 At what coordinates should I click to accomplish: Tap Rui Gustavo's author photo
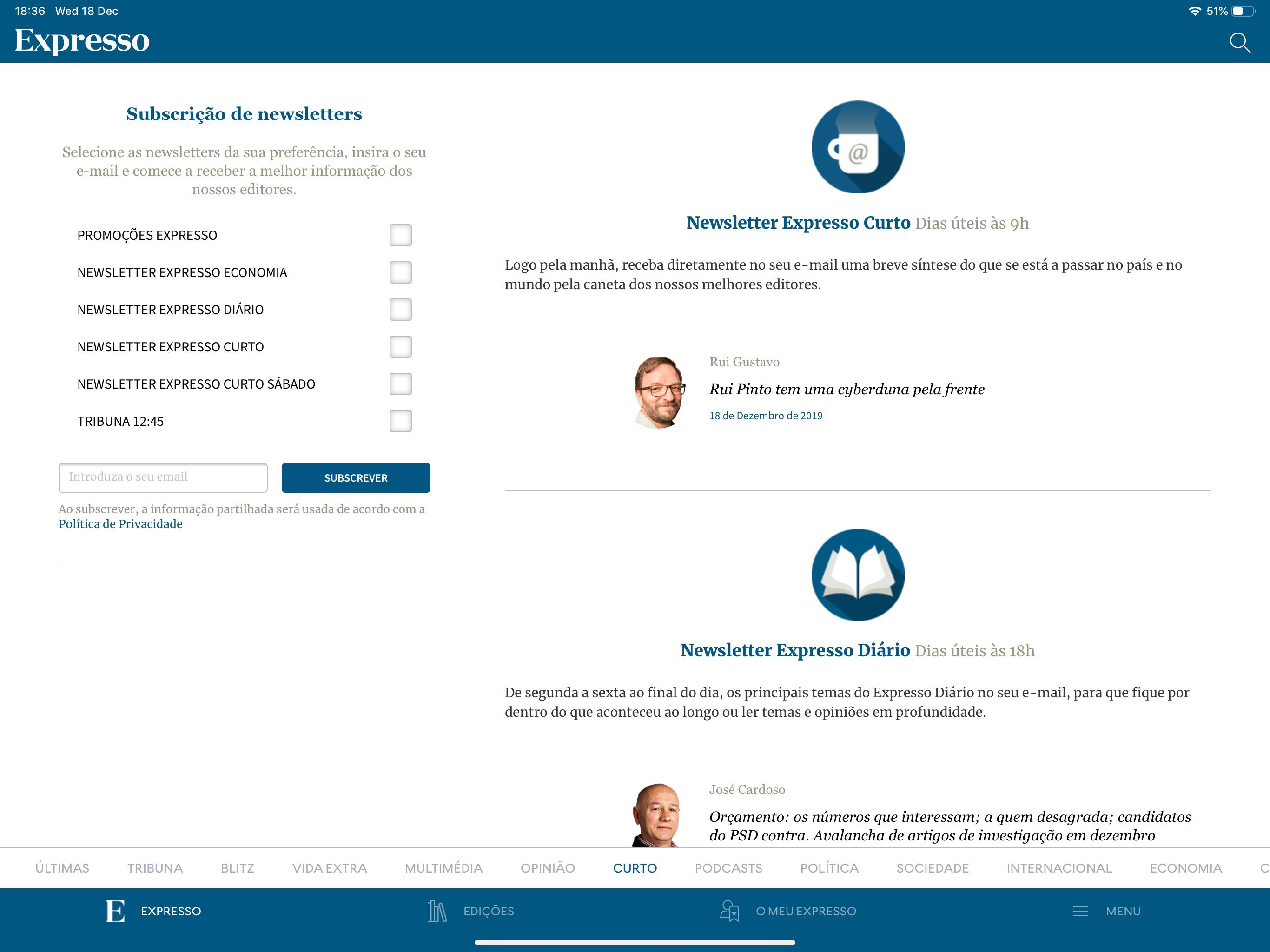[x=659, y=392]
